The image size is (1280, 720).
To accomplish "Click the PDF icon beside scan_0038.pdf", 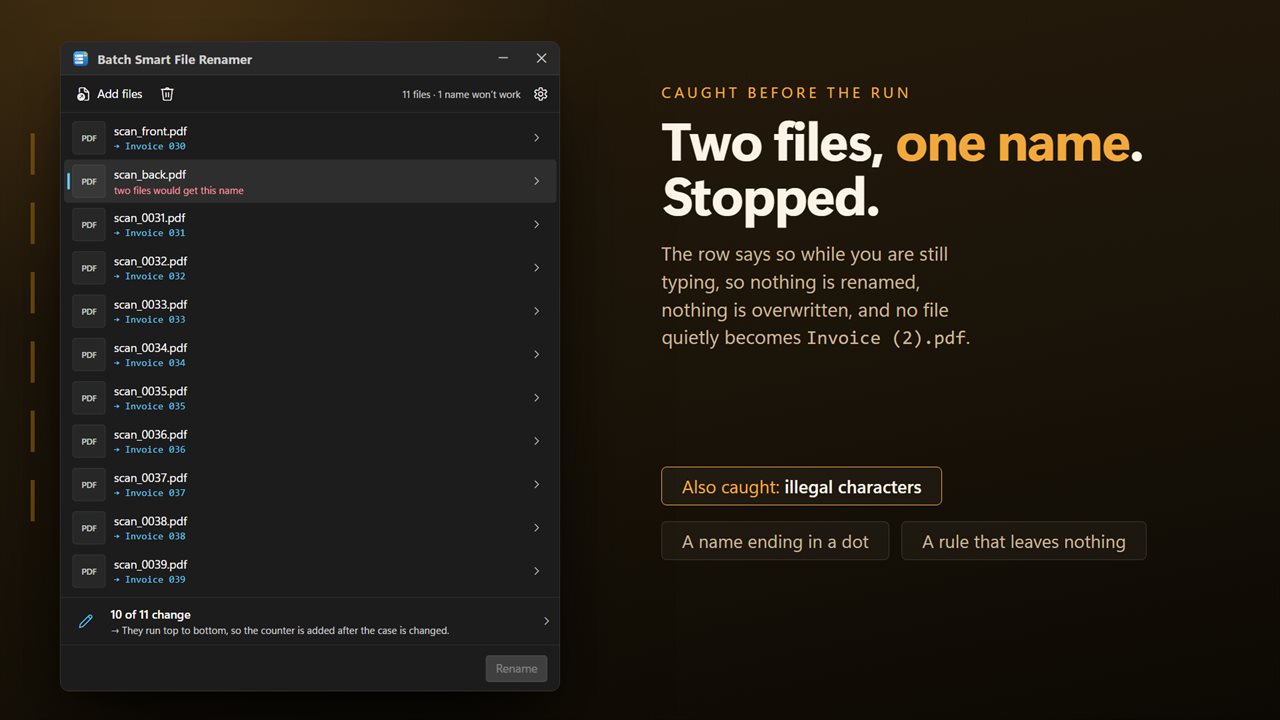I will pos(89,528).
